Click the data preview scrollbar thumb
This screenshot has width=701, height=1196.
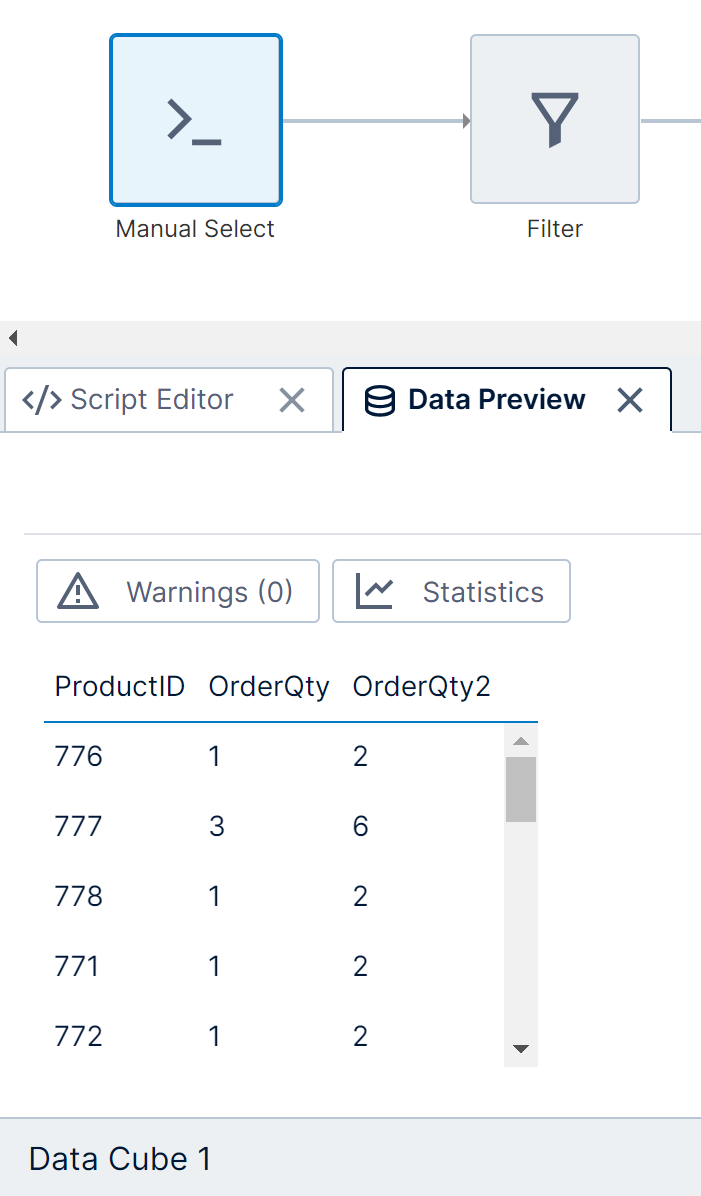521,789
